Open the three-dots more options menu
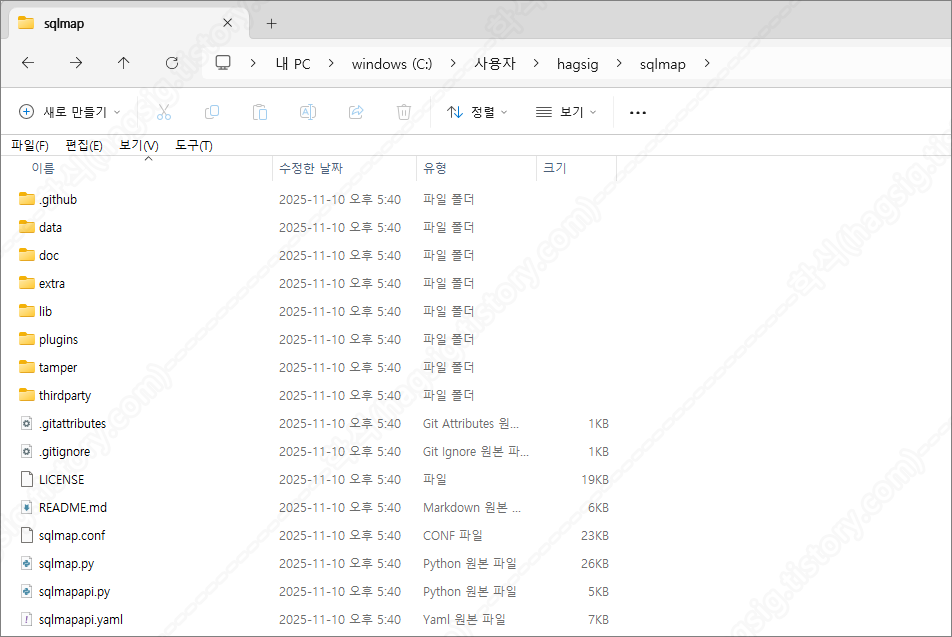 pos(638,112)
